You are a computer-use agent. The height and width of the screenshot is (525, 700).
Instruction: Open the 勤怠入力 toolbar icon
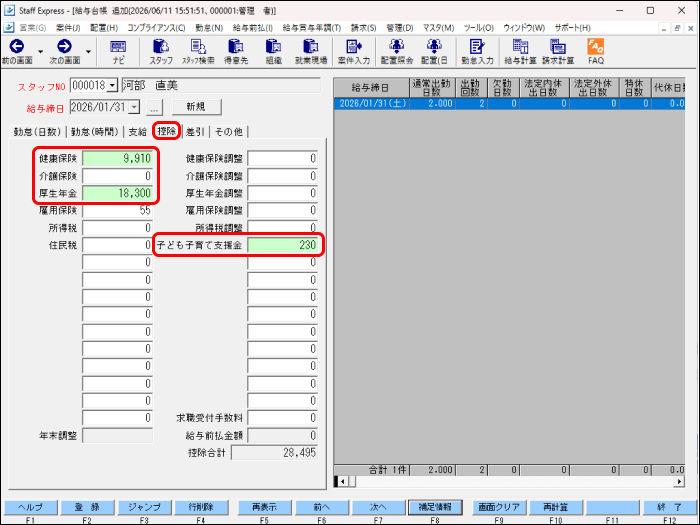(477, 51)
